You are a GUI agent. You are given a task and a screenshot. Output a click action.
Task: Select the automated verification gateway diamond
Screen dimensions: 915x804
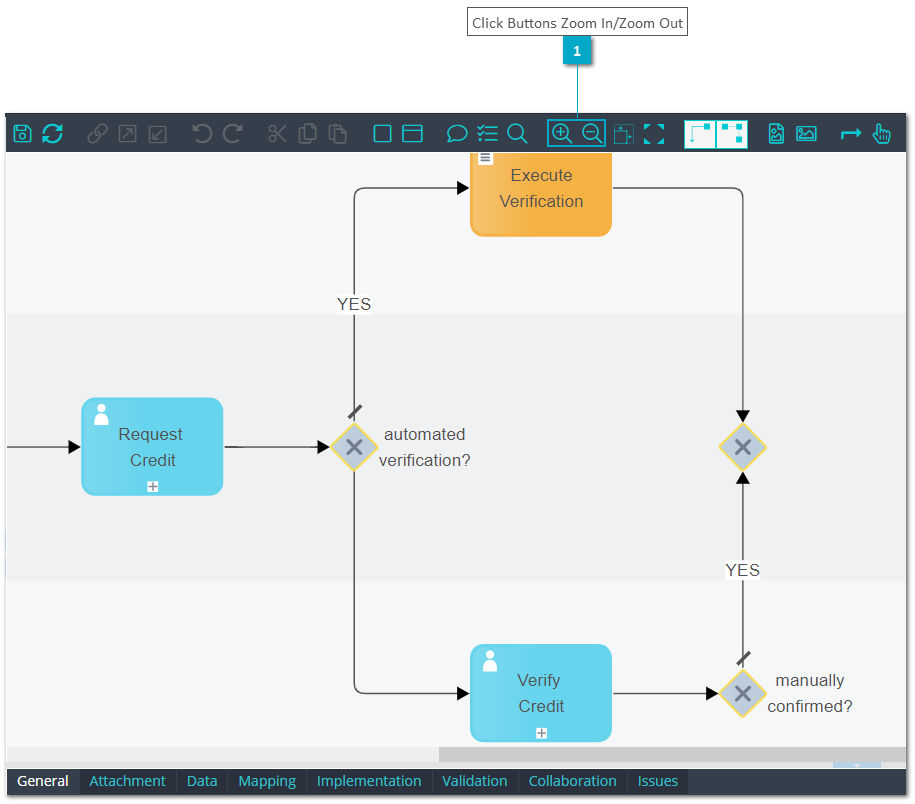click(354, 447)
